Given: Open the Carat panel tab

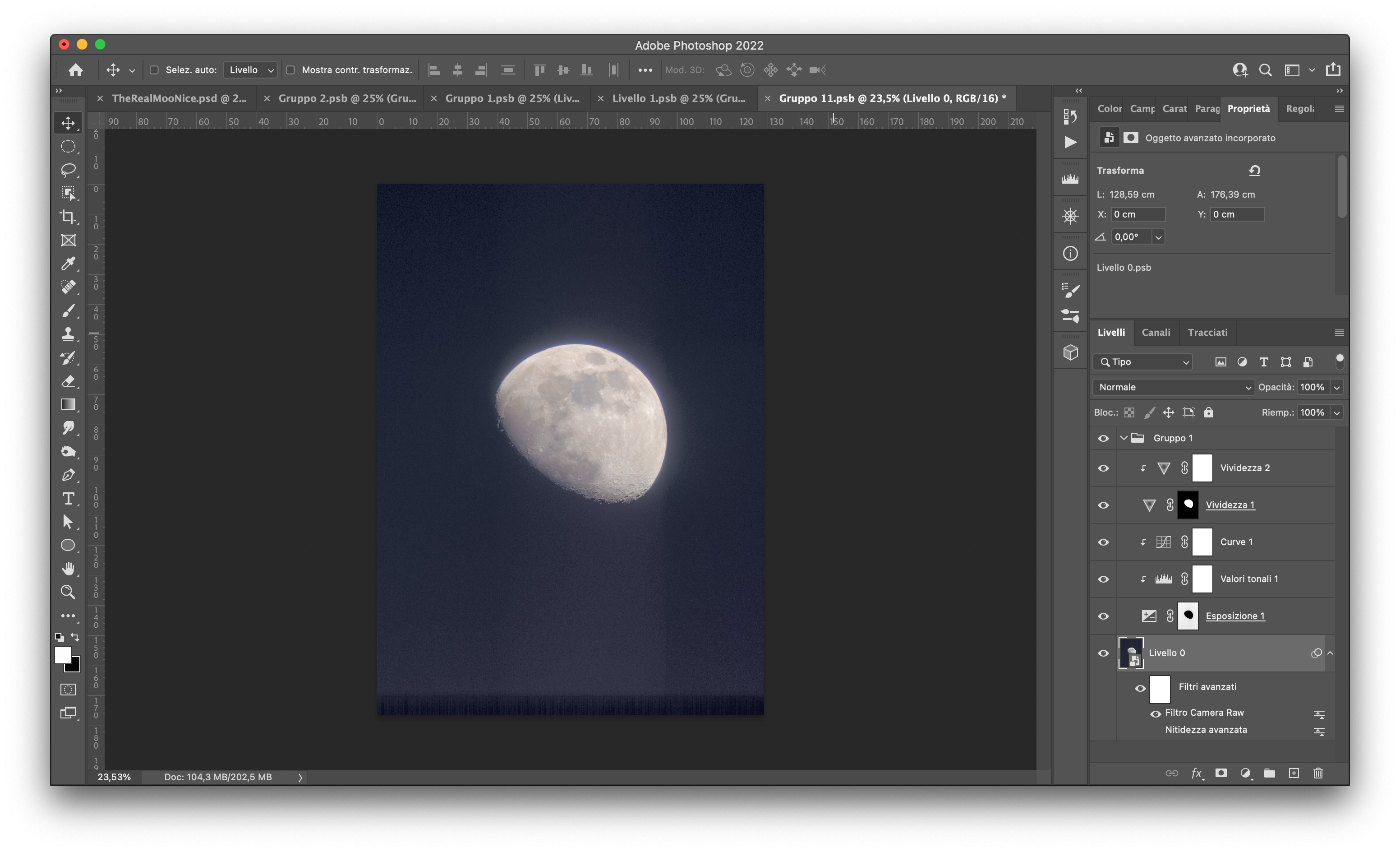Looking at the screenshot, I should (1174, 109).
